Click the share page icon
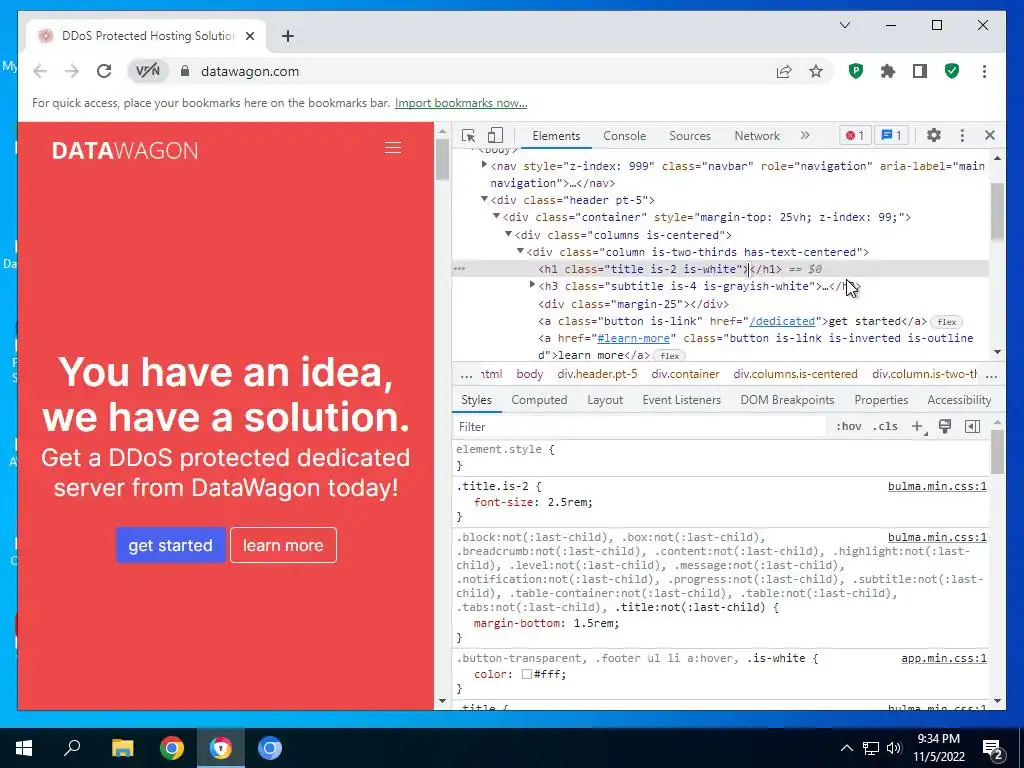 (784, 71)
